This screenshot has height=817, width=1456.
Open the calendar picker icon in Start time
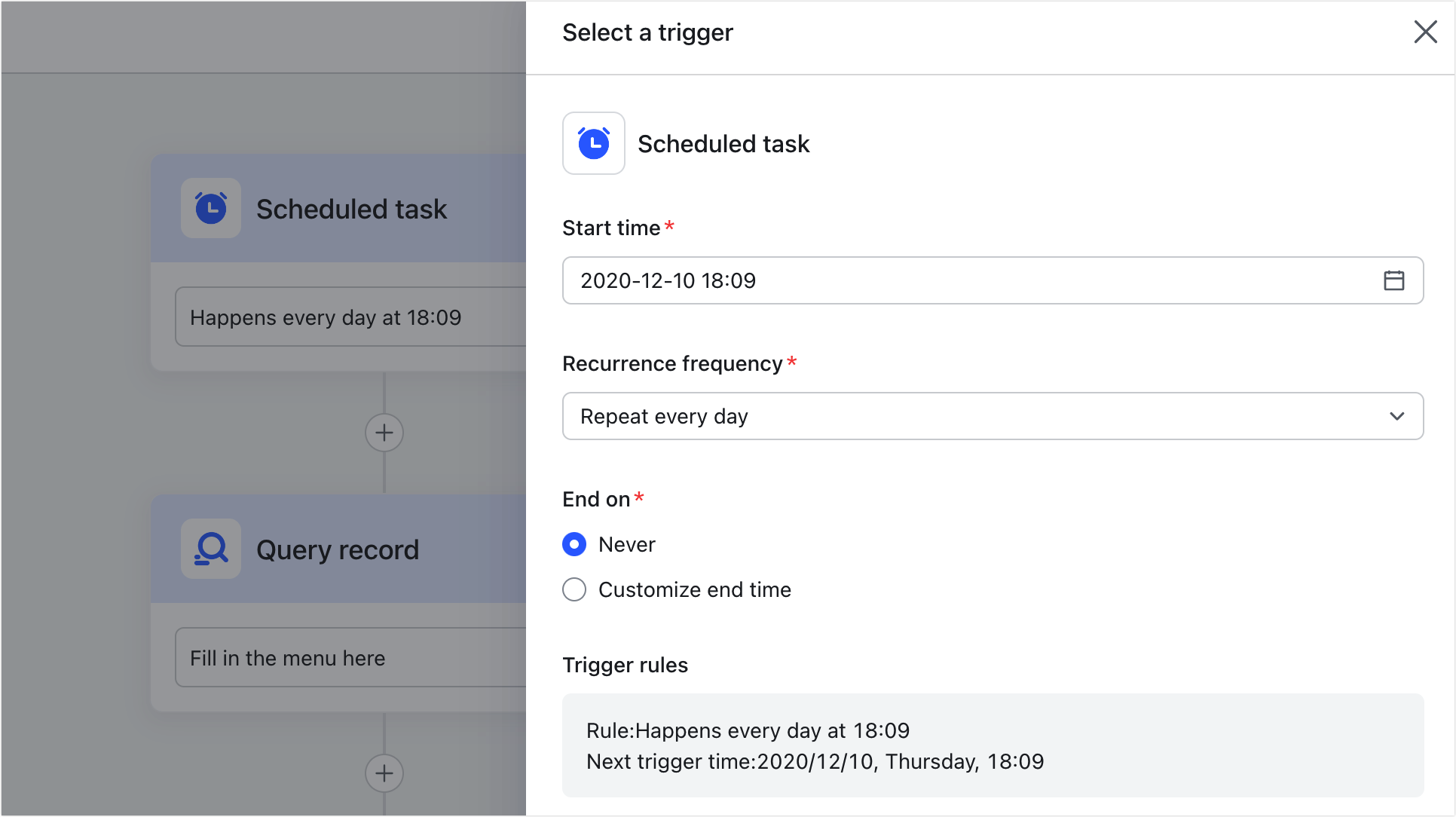click(1393, 280)
